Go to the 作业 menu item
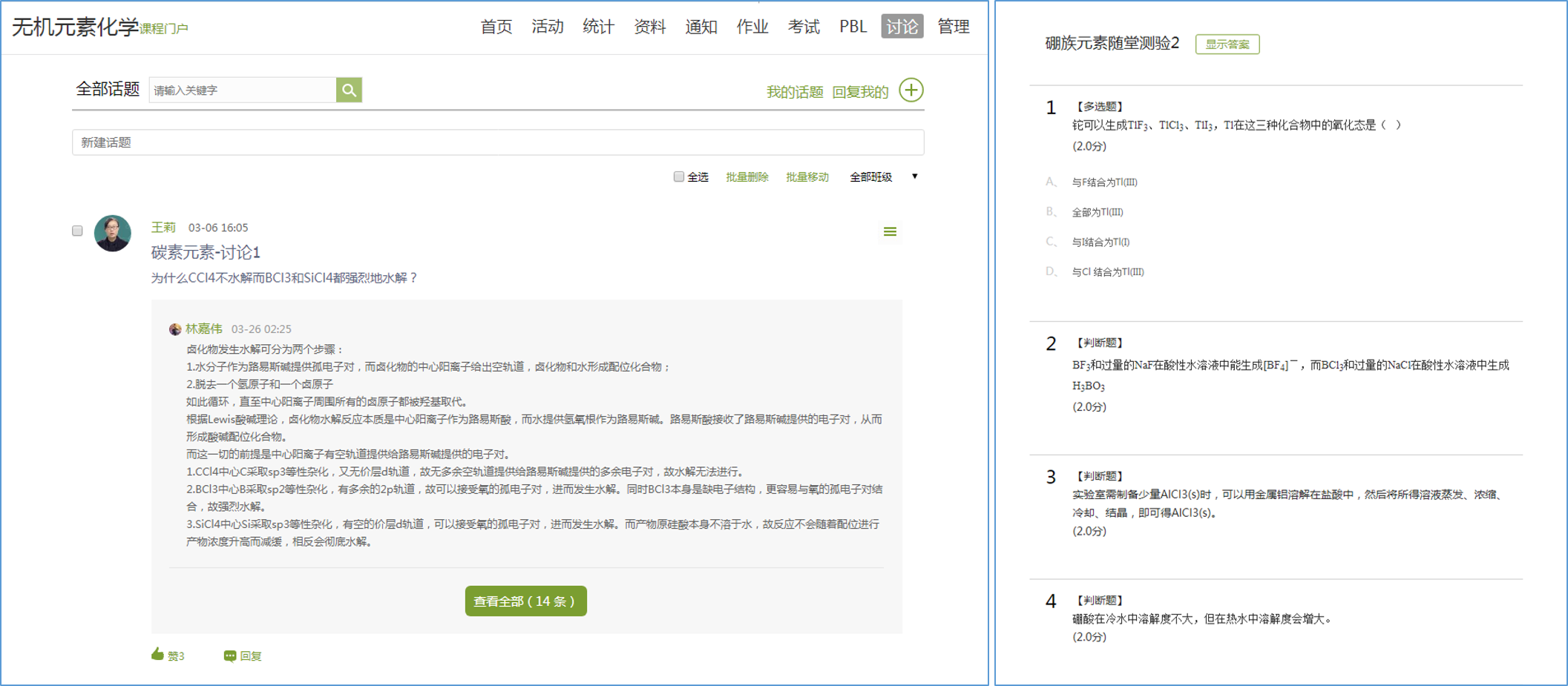The image size is (1568, 686). pyautogui.click(x=752, y=27)
